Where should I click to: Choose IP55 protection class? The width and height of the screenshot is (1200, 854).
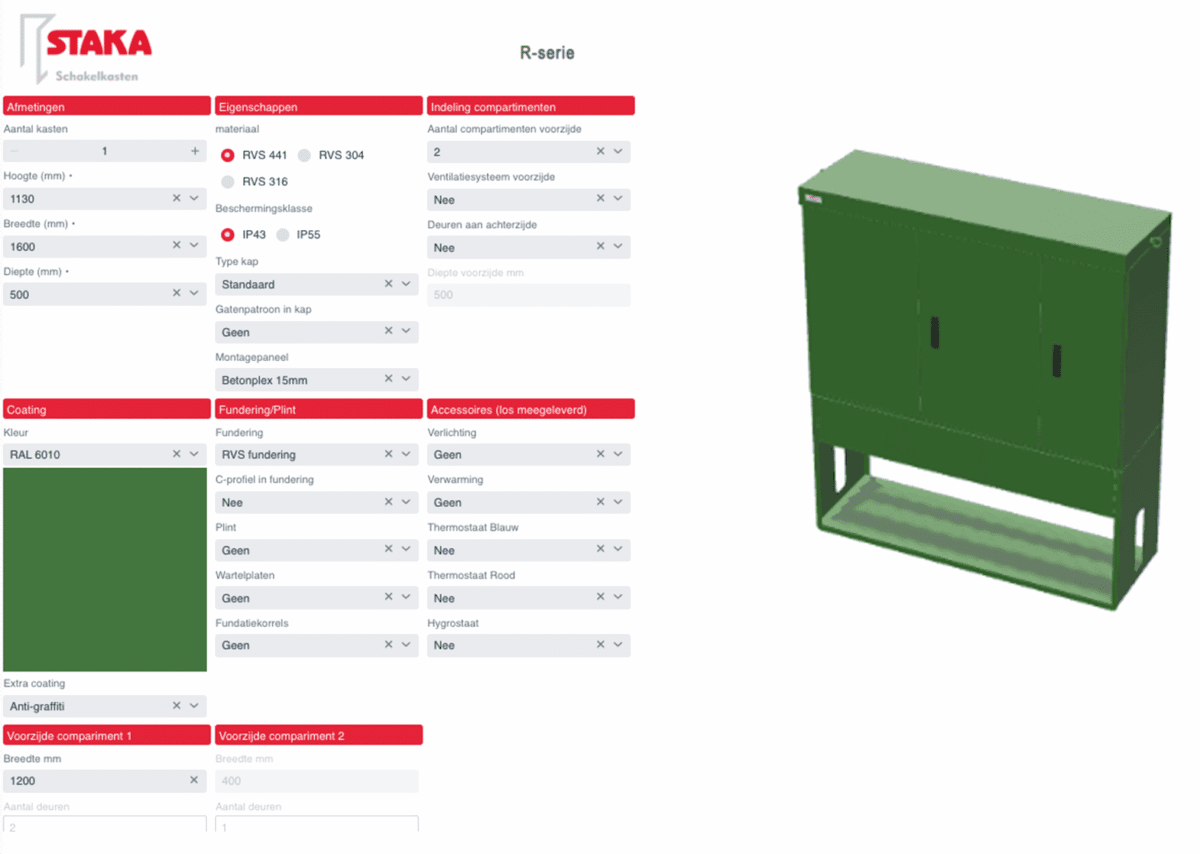(283, 235)
